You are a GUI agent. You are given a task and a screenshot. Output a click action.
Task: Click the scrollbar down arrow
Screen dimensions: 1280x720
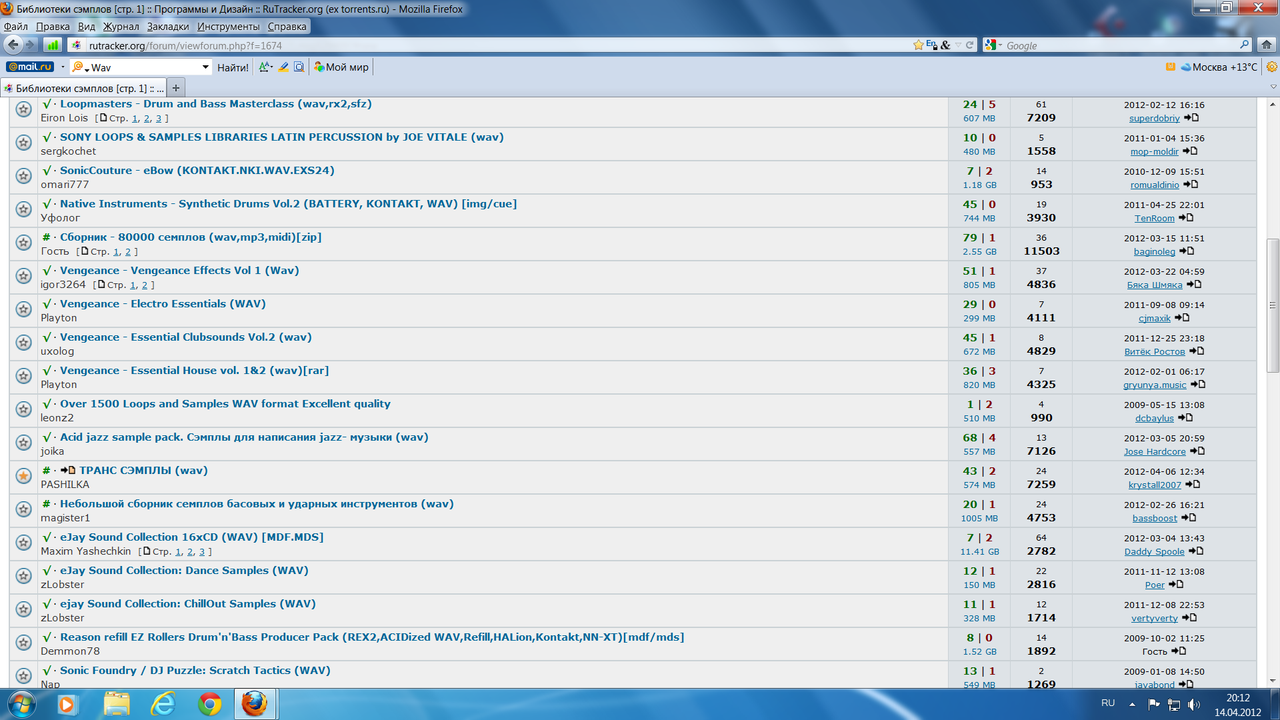pyautogui.click(x=1273, y=680)
